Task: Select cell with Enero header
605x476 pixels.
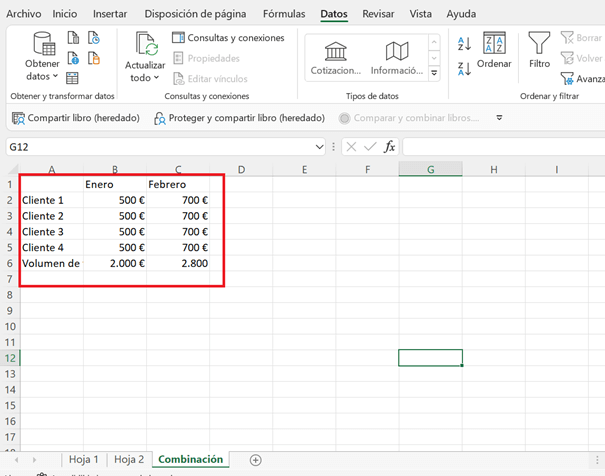Action: [115, 184]
